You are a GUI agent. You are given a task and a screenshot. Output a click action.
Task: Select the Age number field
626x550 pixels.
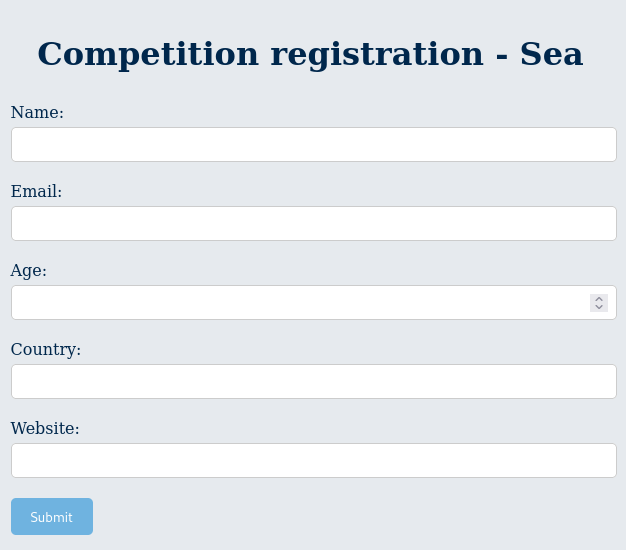314,303
